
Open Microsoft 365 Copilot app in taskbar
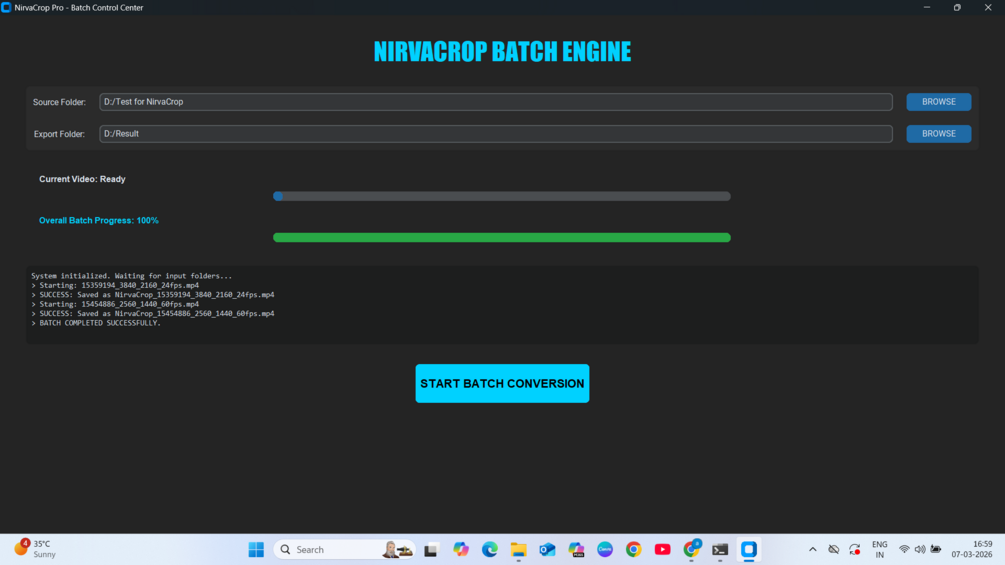click(x=576, y=550)
